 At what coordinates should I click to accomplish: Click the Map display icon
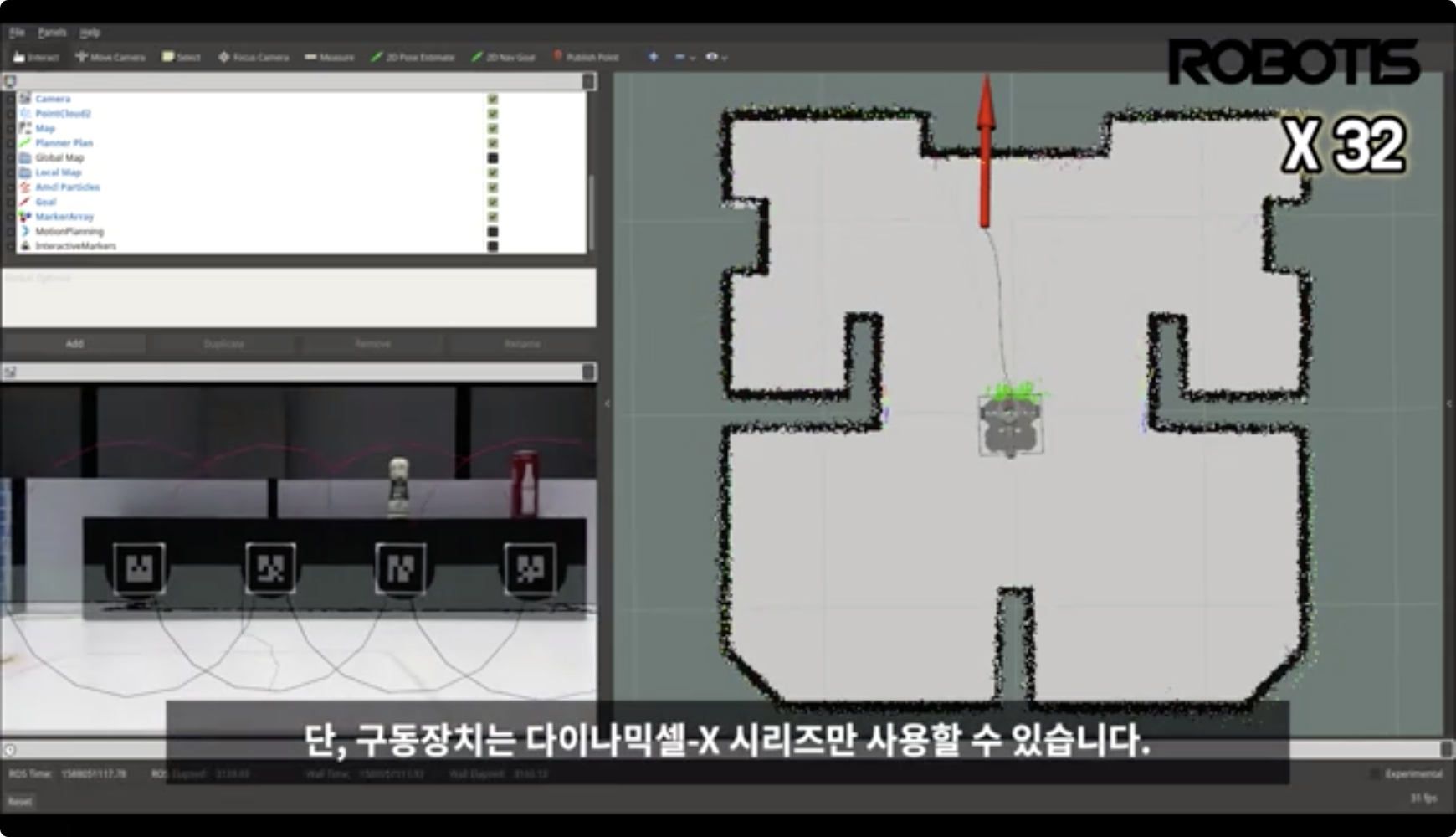(25, 128)
